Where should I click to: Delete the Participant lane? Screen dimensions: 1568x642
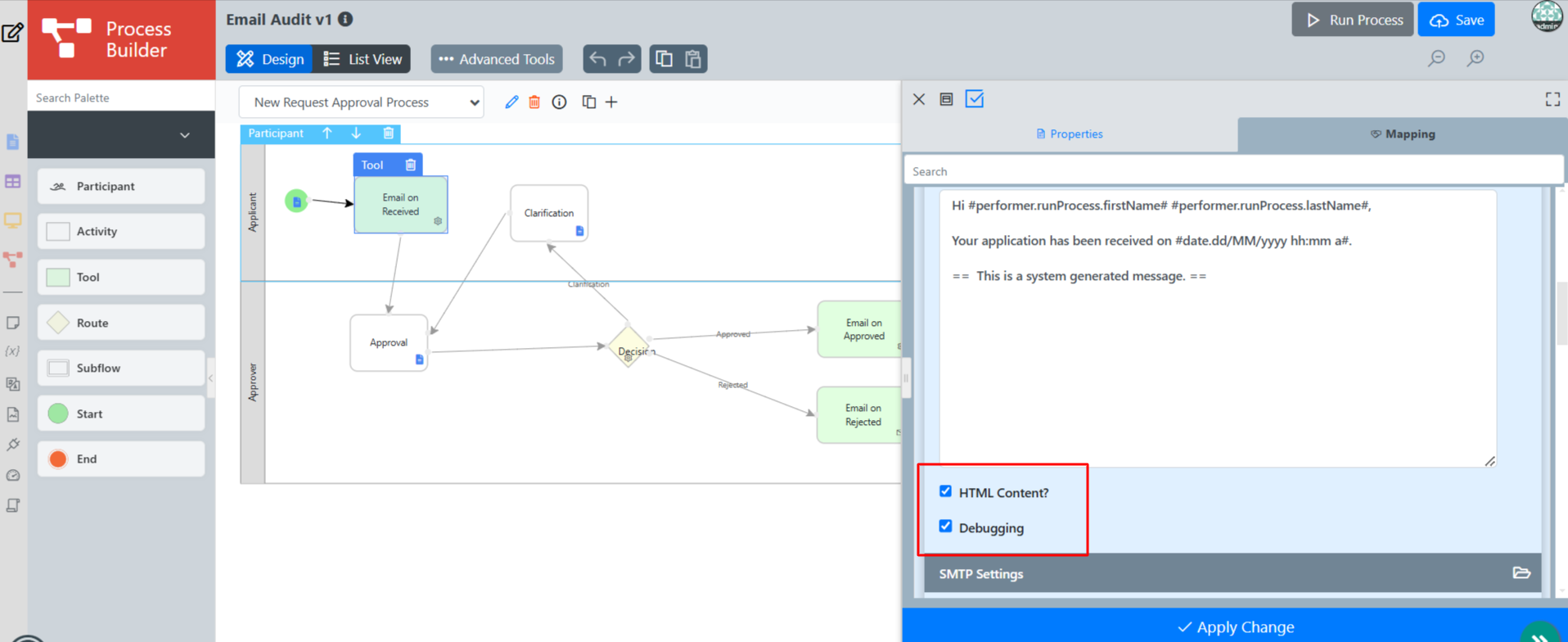coord(389,133)
